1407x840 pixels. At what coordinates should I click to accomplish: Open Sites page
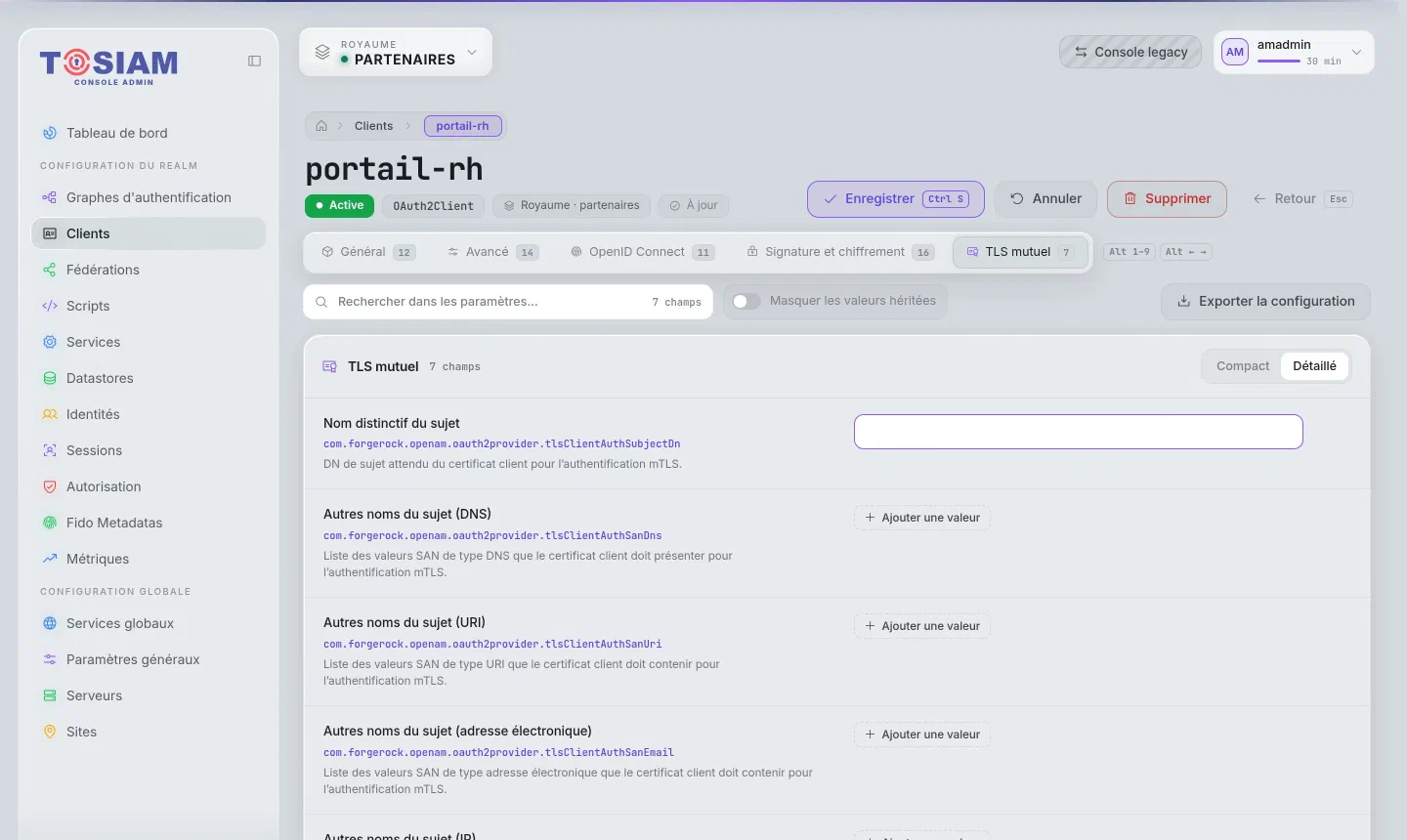point(149,732)
